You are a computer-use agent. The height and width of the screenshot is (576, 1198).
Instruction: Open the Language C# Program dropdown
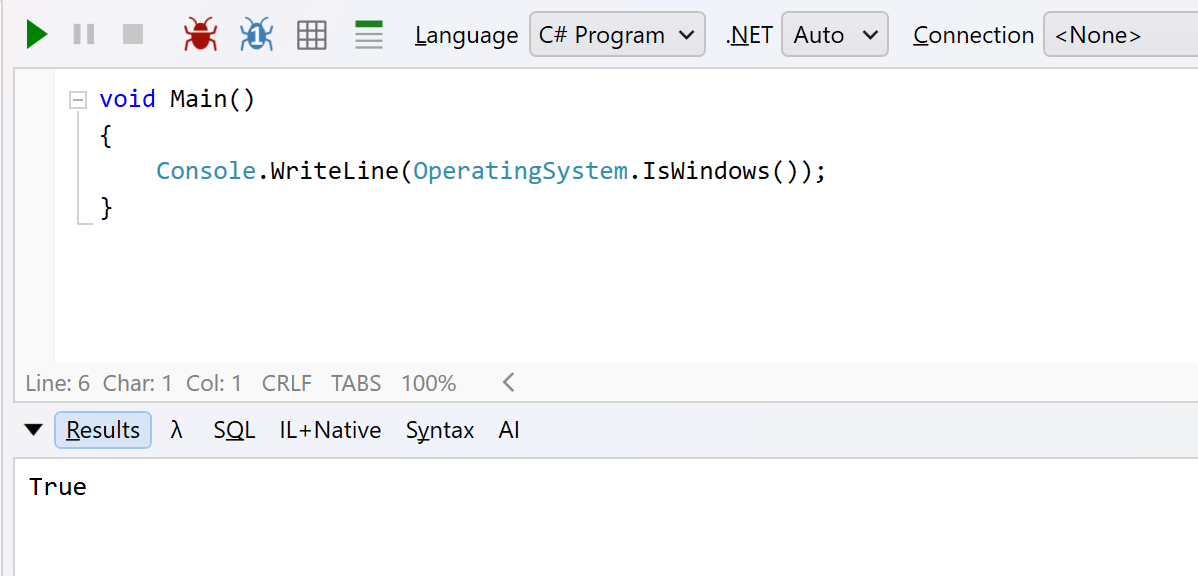[617, 34]
